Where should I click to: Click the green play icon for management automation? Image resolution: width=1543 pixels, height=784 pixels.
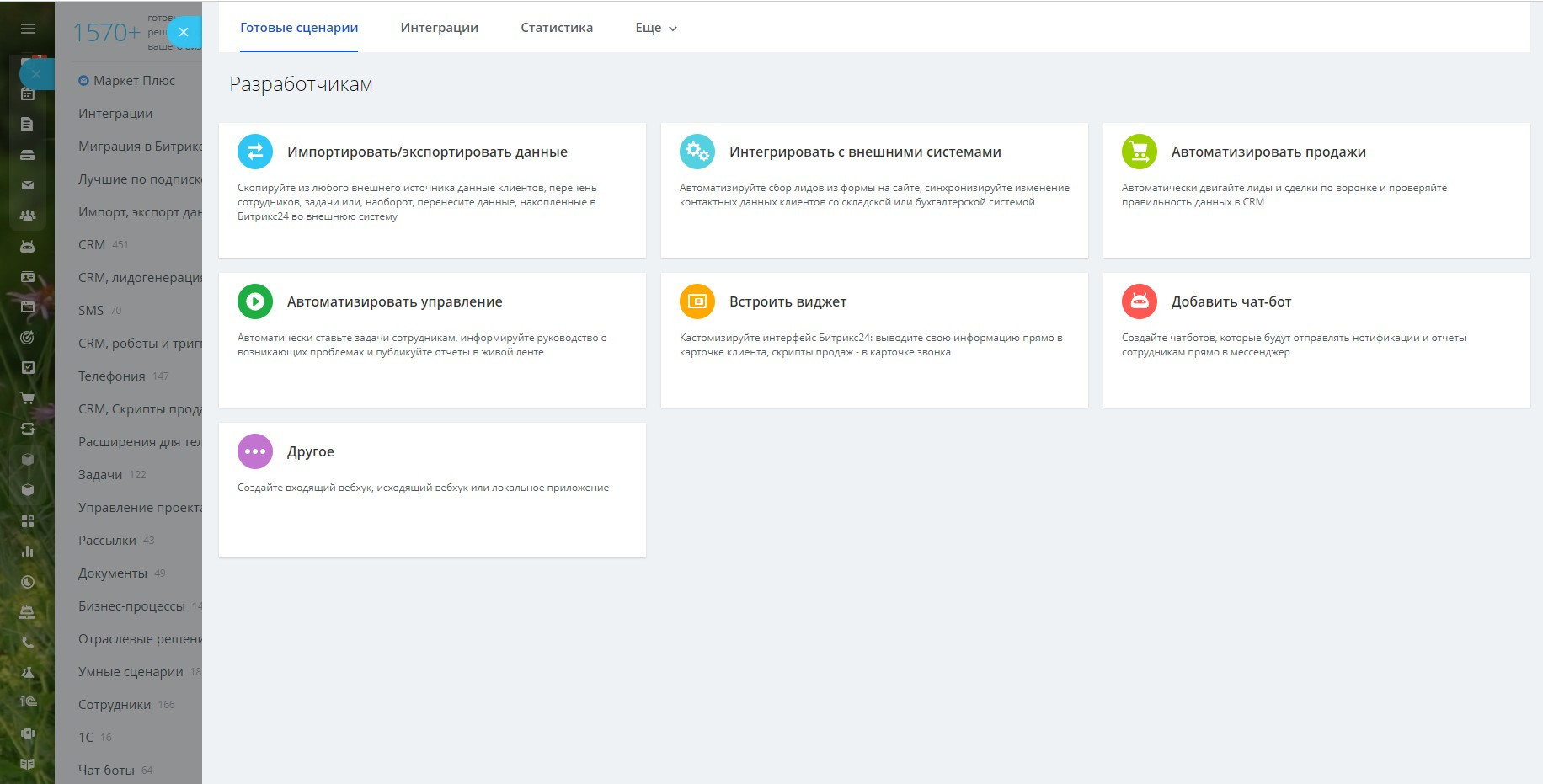pyautogui.click(x=255, y=301)
